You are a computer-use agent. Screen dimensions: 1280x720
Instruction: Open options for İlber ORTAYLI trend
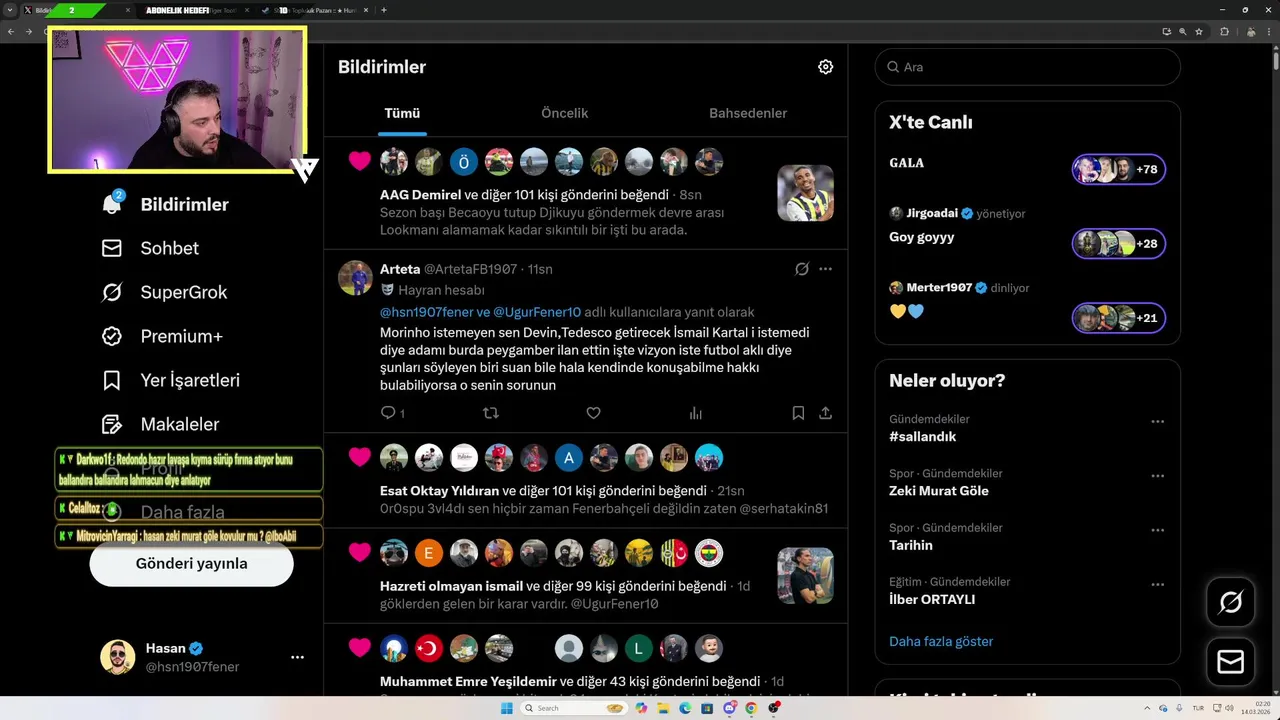coord(1157,584)
